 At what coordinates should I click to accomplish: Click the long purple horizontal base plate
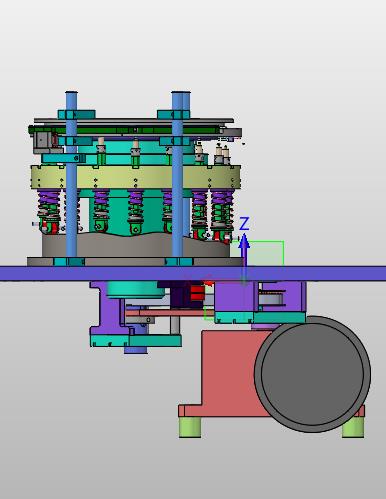[193, 274]
